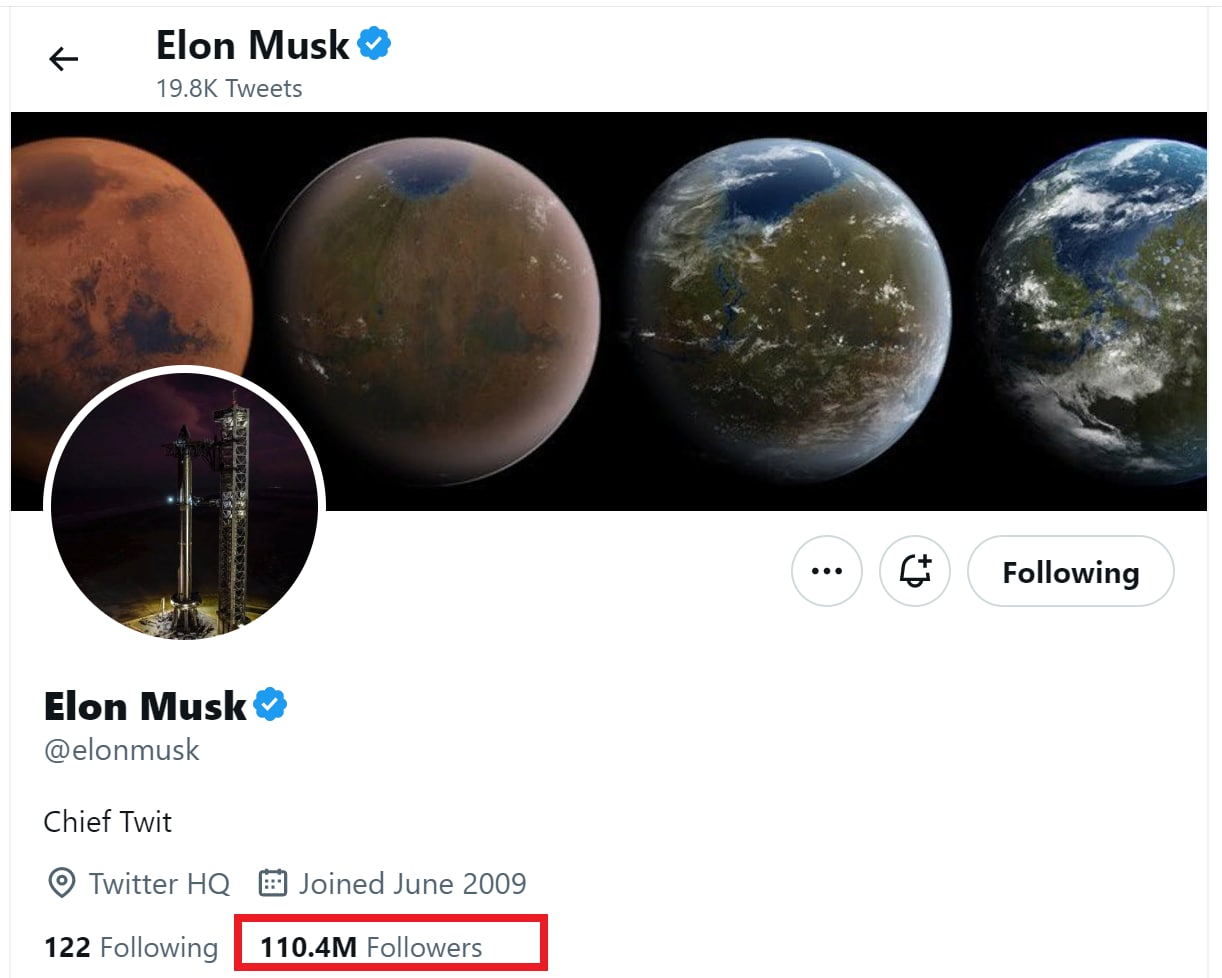Open the three-dot more options menu
1222x978 pixels.
(826, 571)
